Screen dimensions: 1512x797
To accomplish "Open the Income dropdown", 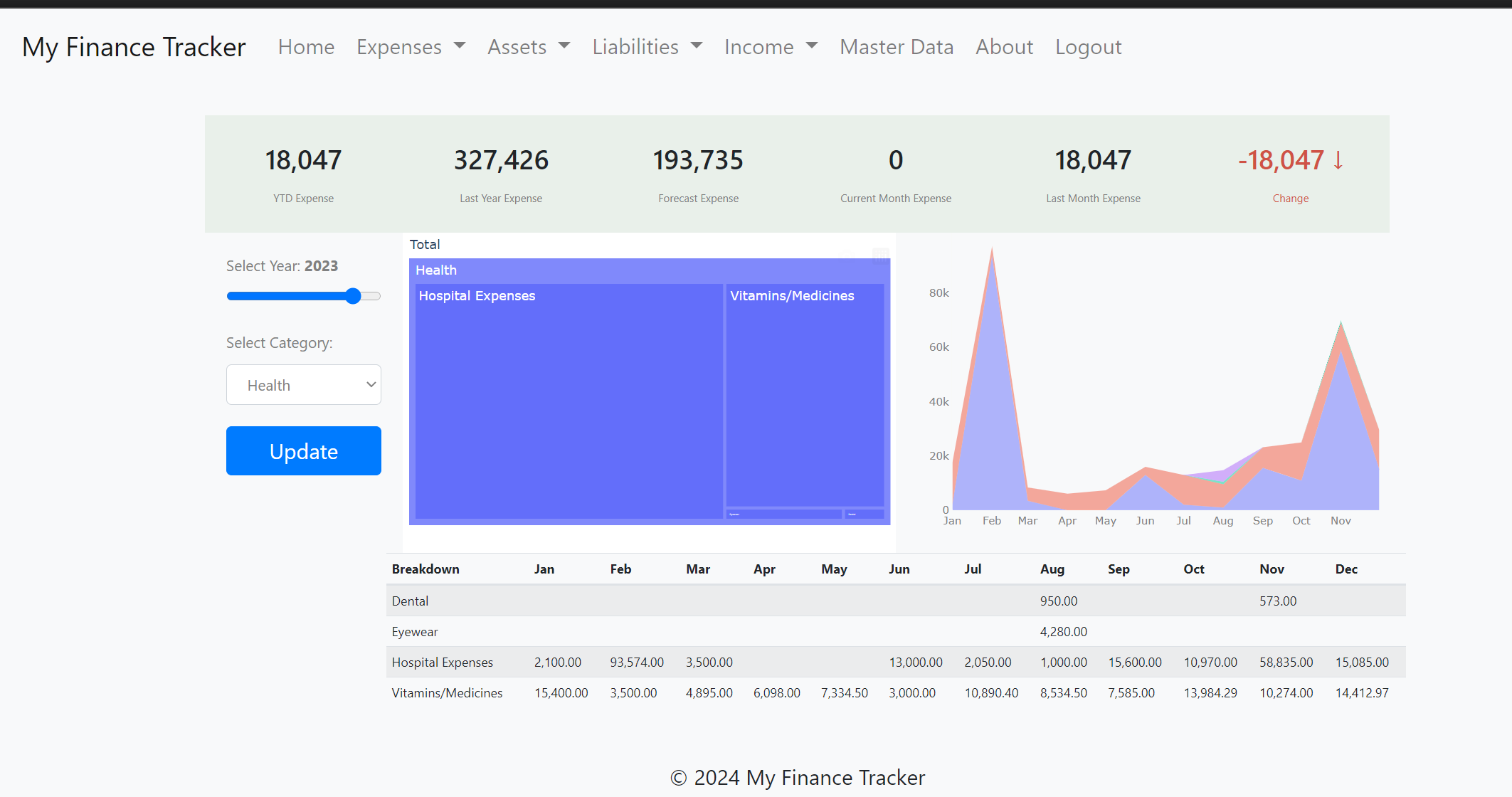I will (x=771, y=47).
